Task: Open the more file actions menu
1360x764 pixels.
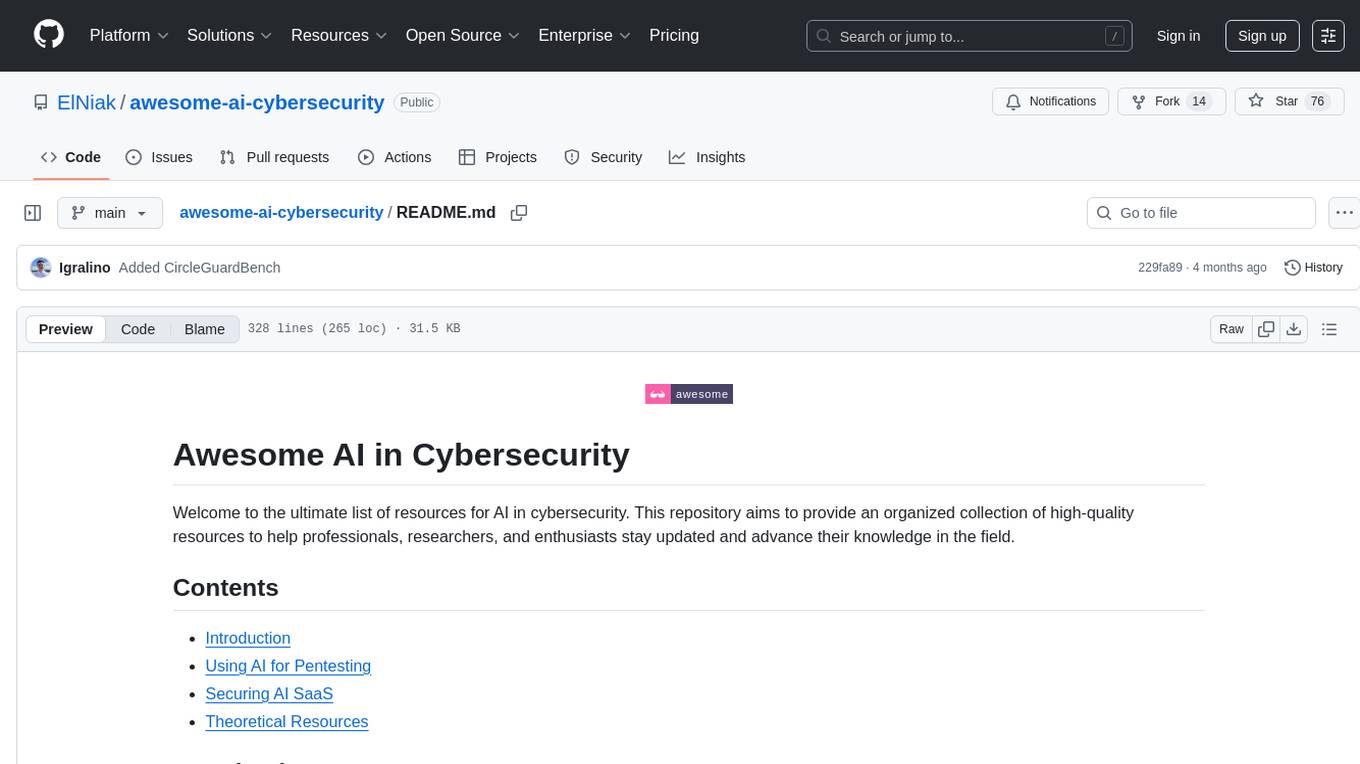Action: point(1345,213)
